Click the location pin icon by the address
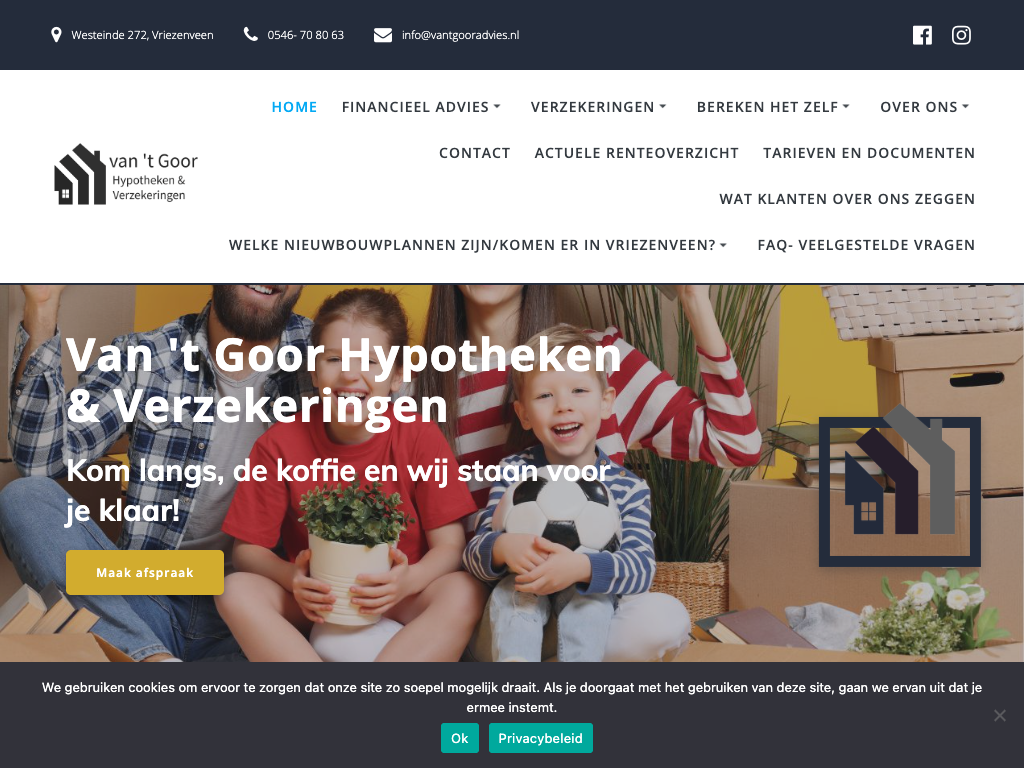Screen dimensions: 1024x768 [56, 35]
